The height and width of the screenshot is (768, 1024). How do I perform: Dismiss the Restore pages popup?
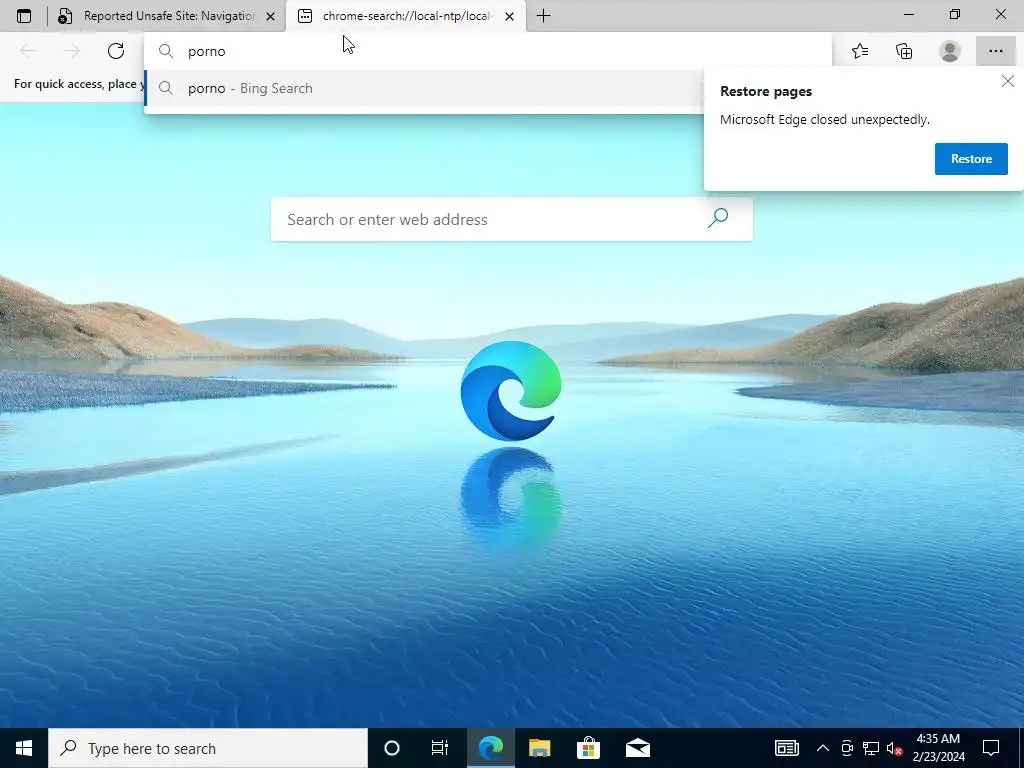(1008, 81)
